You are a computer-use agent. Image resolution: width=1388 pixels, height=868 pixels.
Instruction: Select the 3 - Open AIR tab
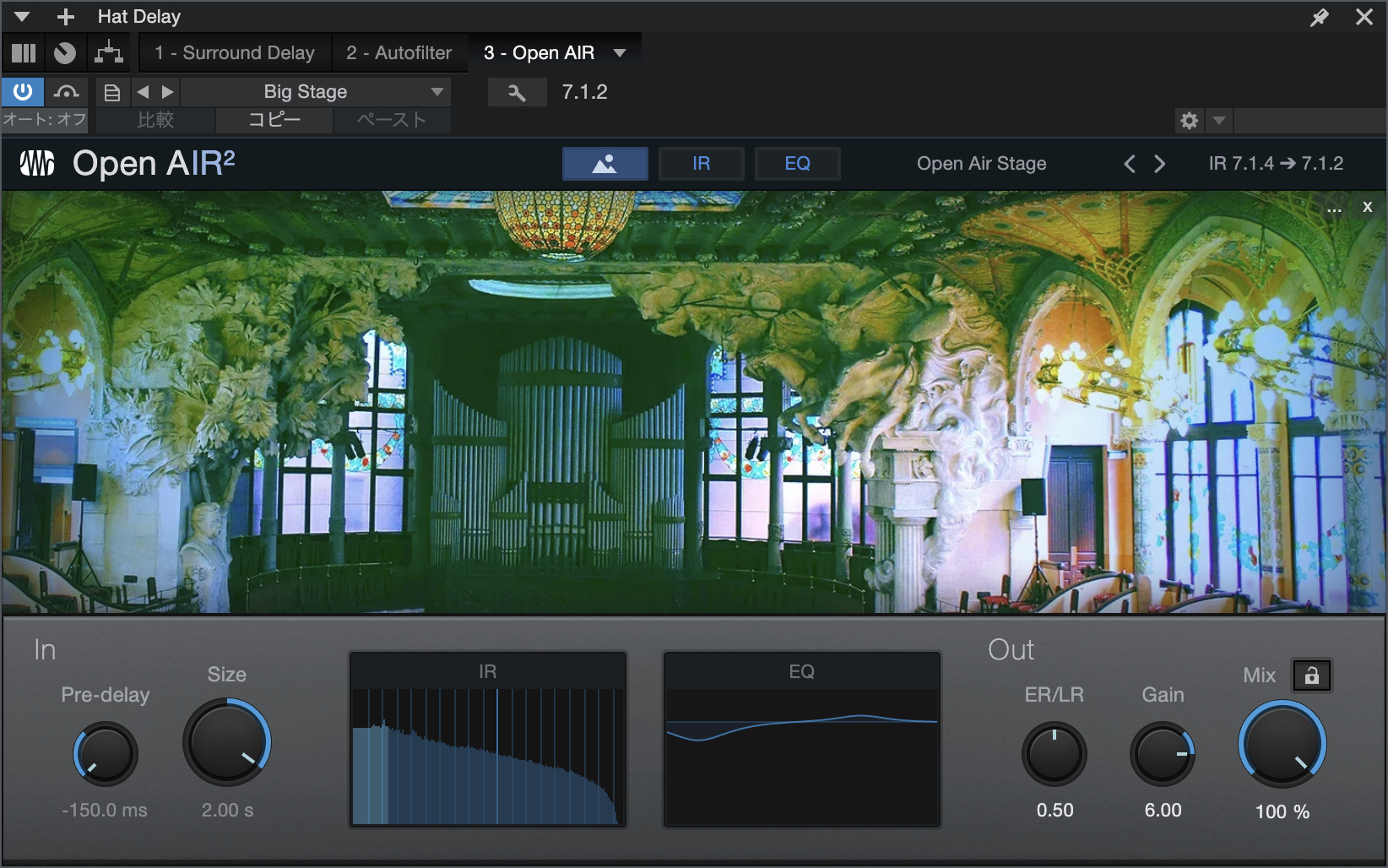(x=539, y=52)
